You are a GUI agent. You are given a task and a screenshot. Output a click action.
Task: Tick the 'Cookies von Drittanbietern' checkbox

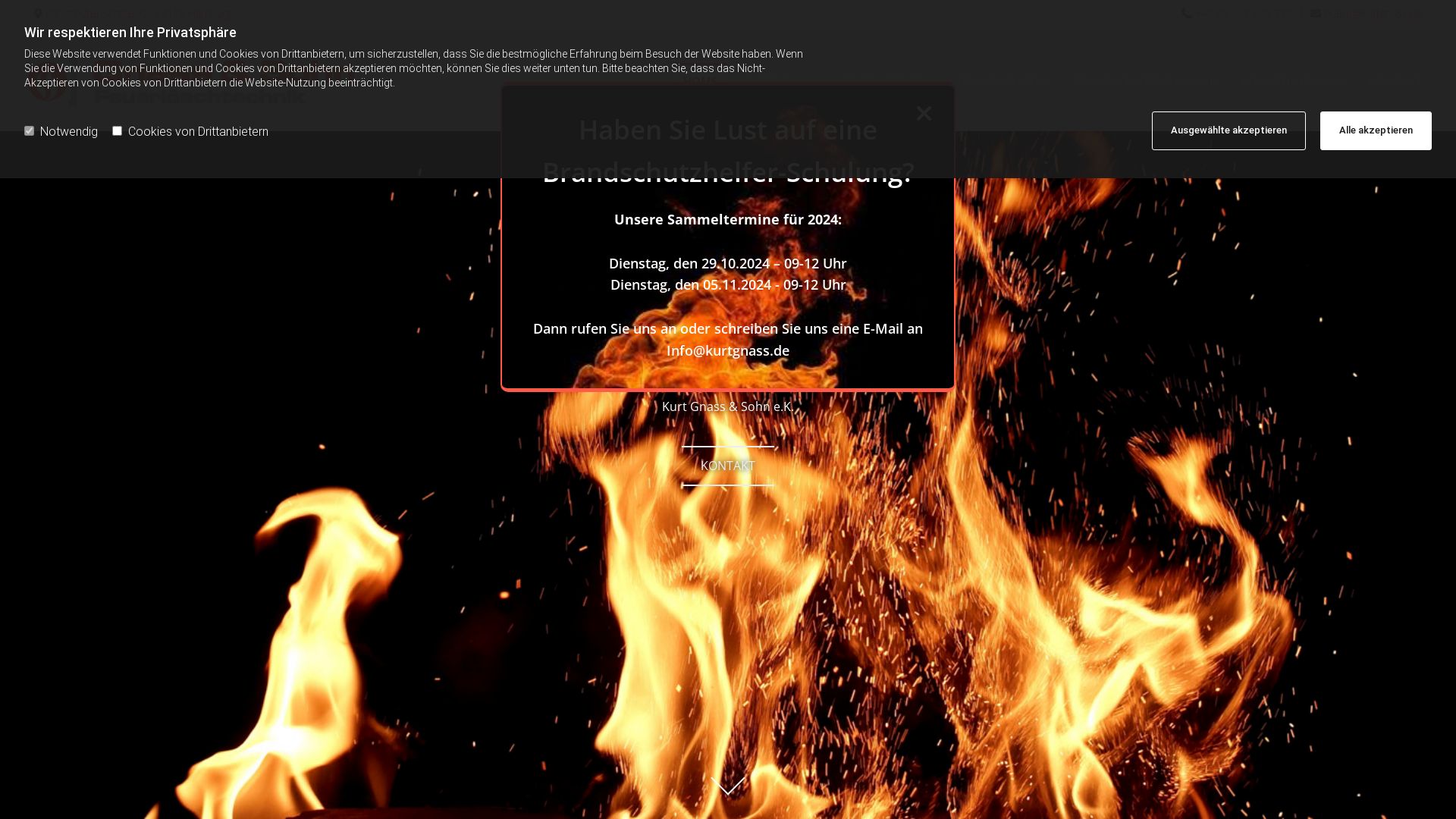pos(117,131)
